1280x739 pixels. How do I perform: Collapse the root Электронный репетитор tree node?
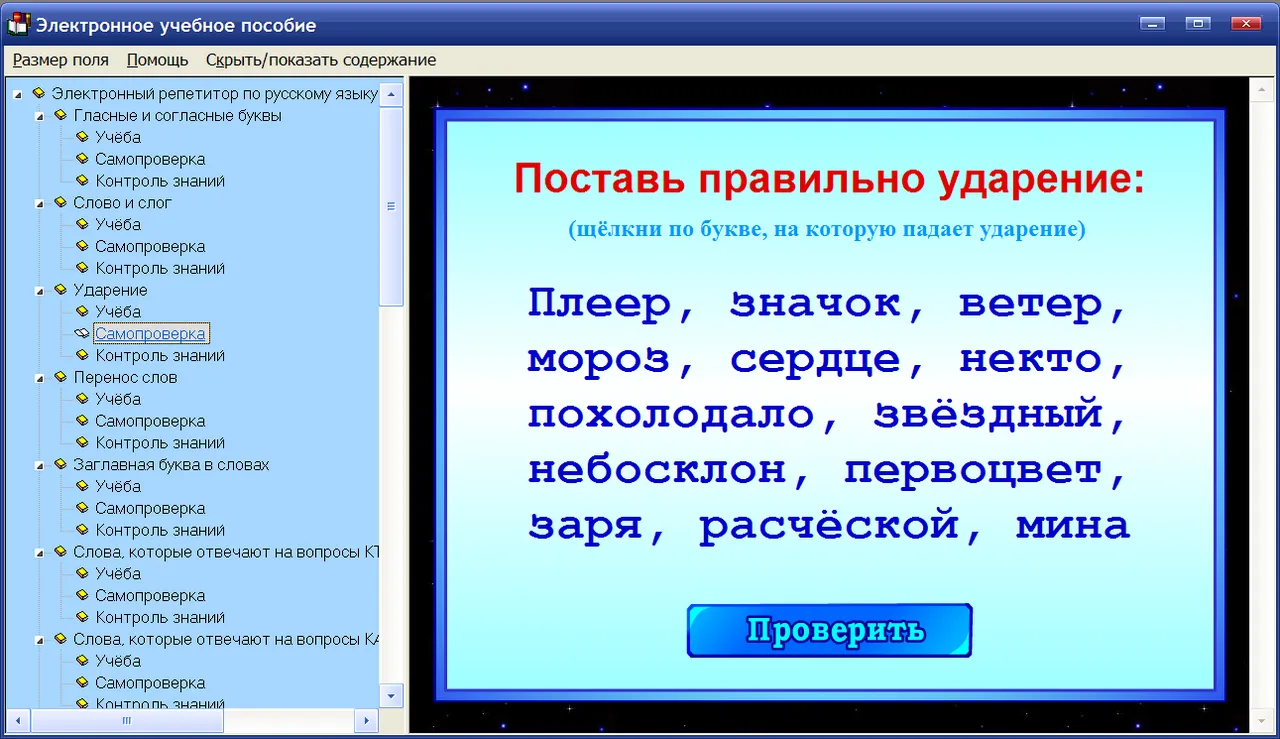(18, 95)
